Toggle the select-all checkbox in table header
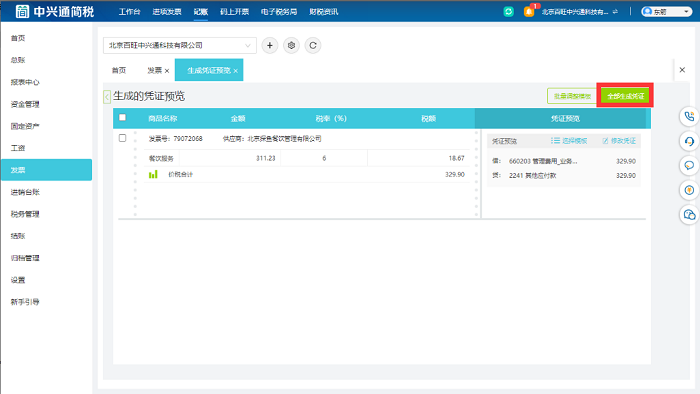This screenshot has height=394, width=700. (x=122, y=117)
